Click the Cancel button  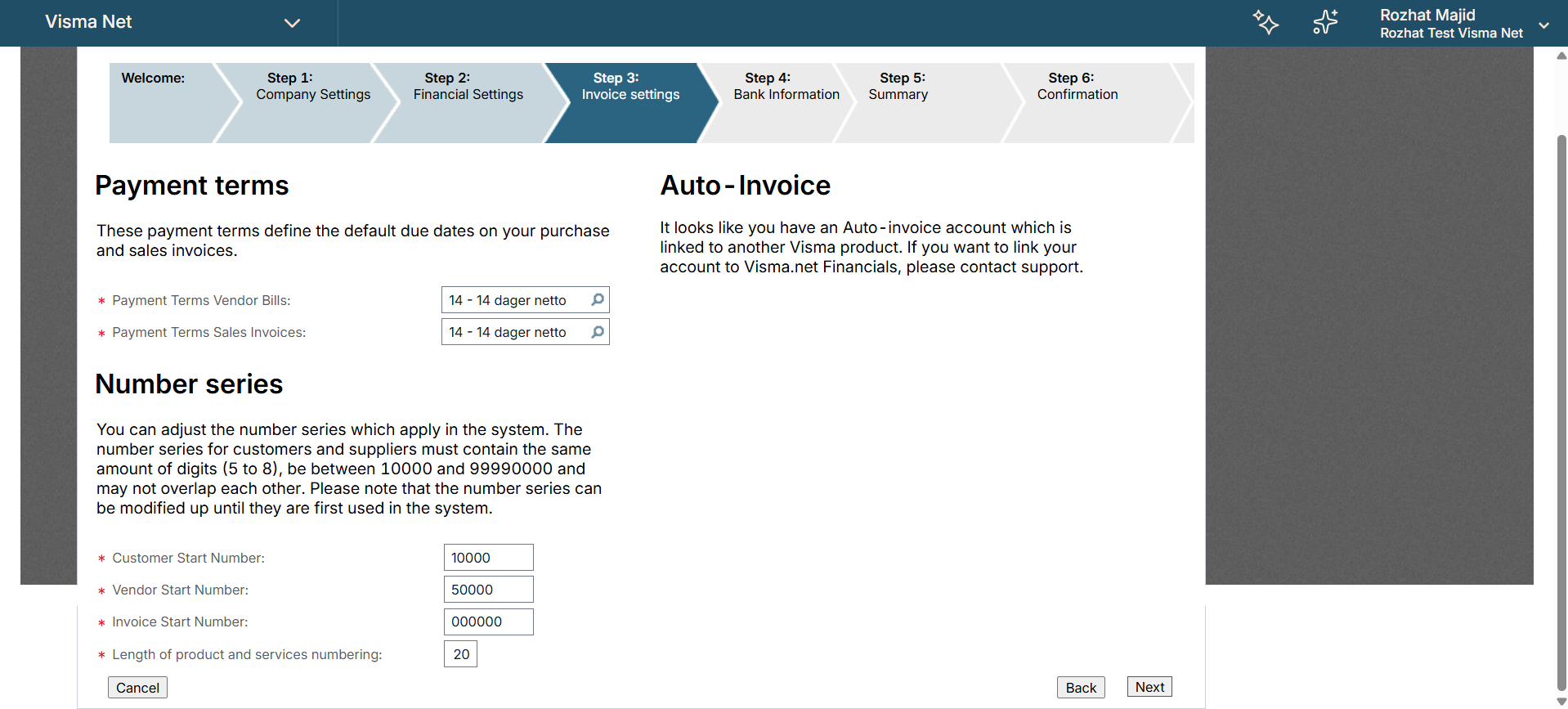137,688
